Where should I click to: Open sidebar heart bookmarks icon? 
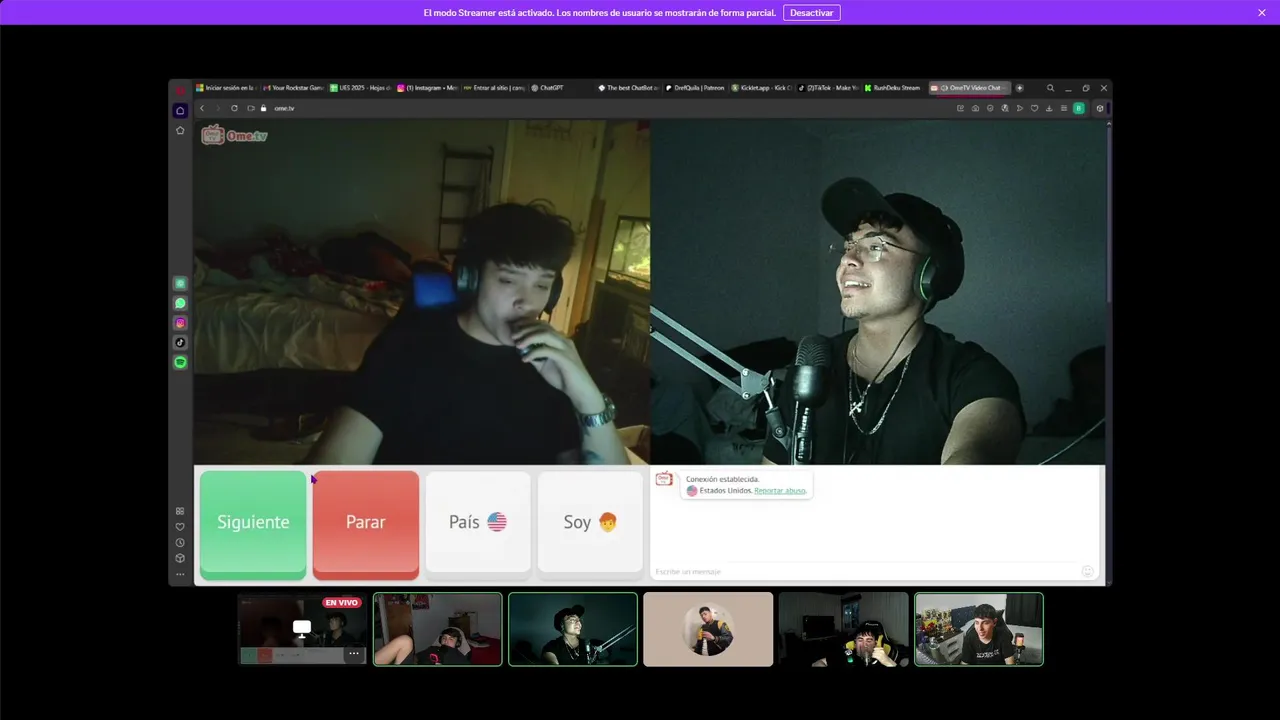click(180, 527)
